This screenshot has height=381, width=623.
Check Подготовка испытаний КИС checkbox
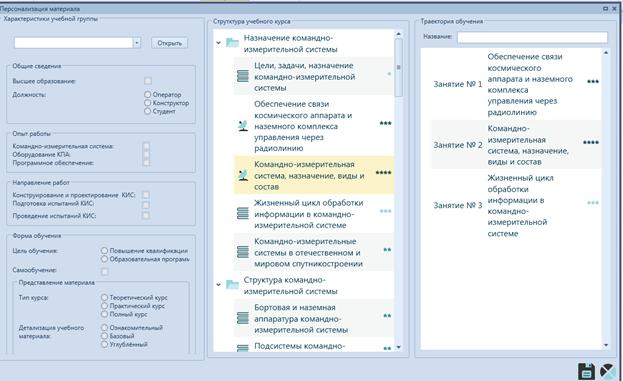tap(146, 205)
